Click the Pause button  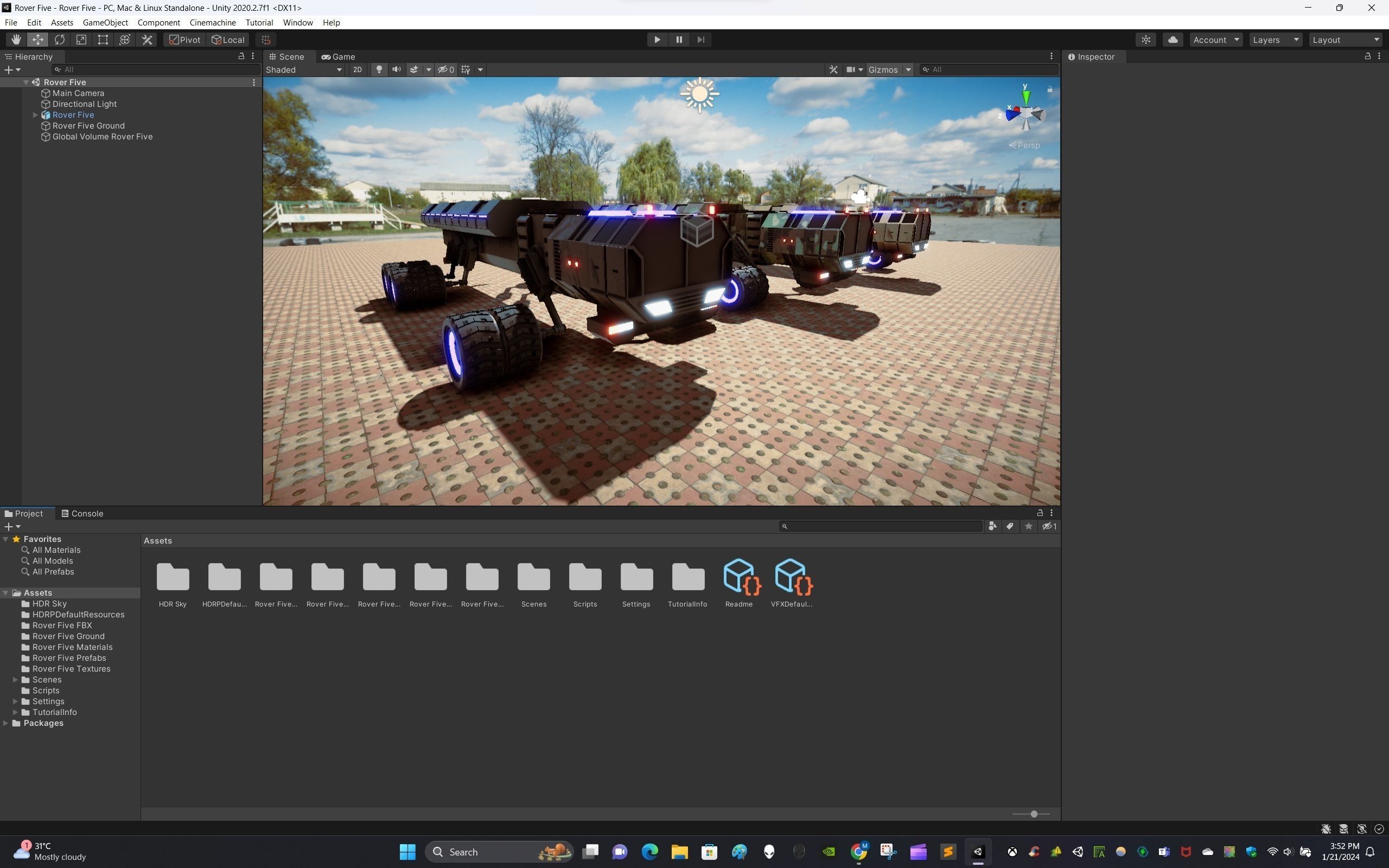pos(678,40)
